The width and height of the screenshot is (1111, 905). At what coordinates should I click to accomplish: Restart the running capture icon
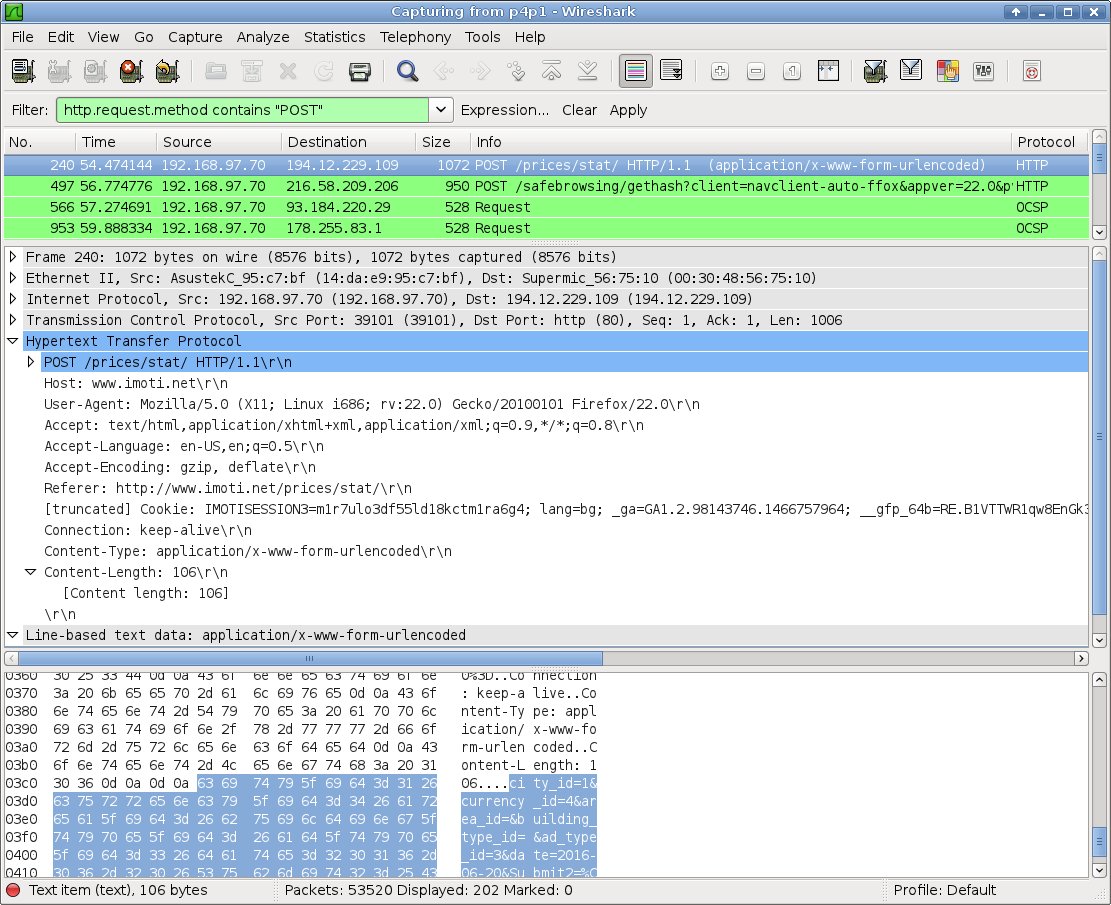(x=167, y=71)
